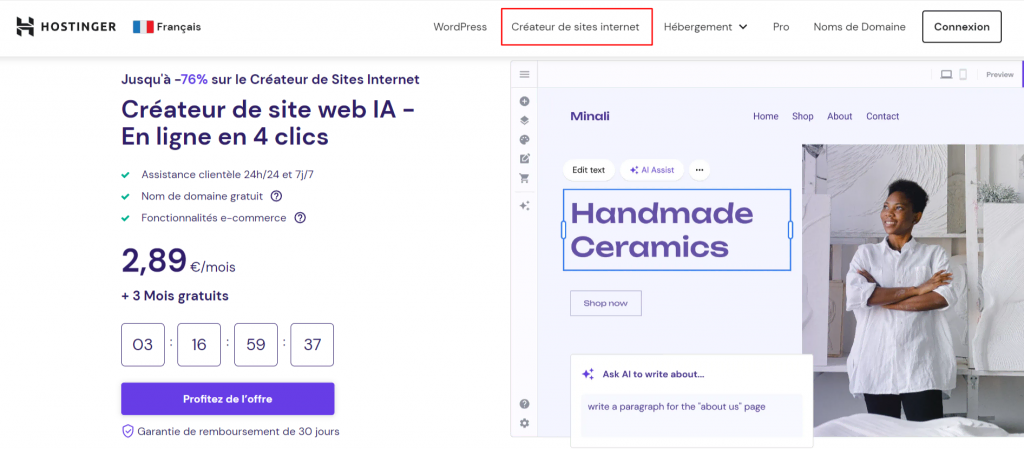Show info tooltip for Nom de domaine gratuit
1024x449 pixels.
pyautogui.click(x=276, y=196)
